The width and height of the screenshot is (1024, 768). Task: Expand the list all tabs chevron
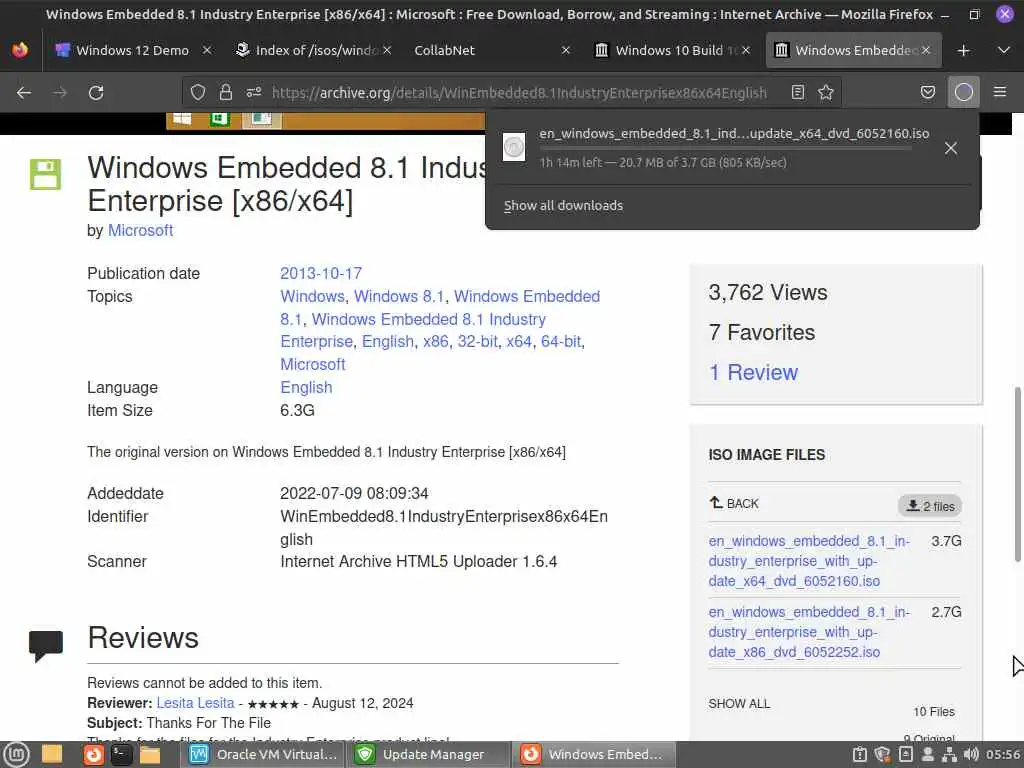coord(1004,50)
